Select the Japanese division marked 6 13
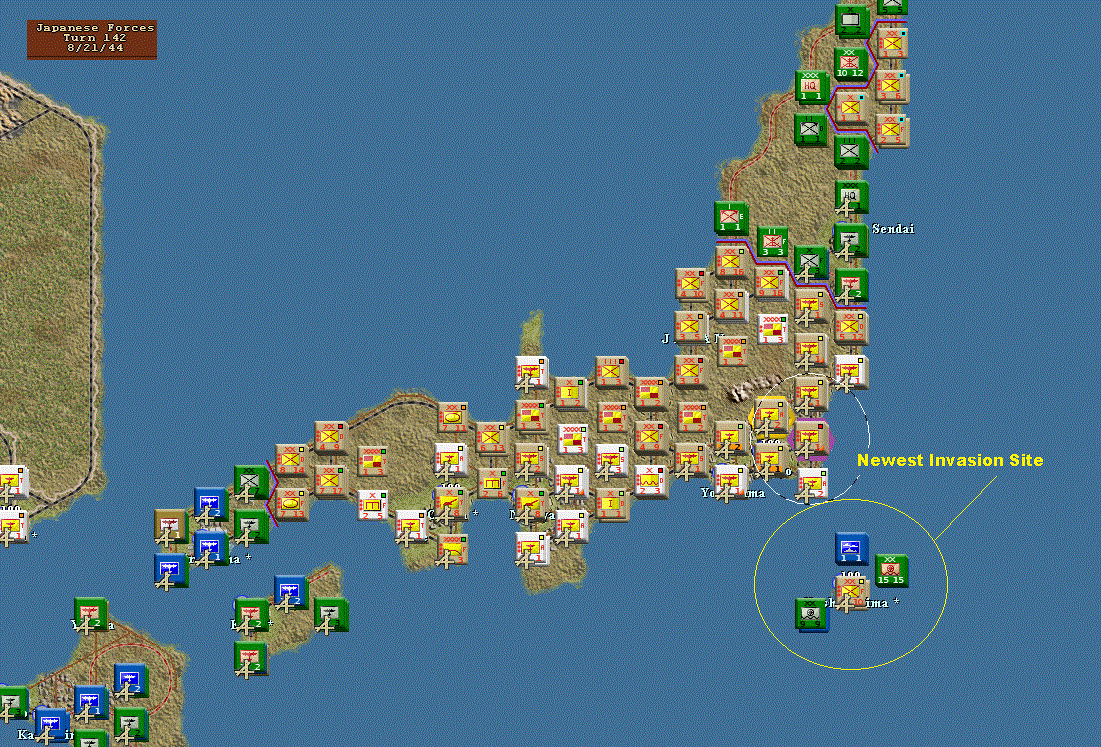1101x747 pixels. [x=492, y=438]
